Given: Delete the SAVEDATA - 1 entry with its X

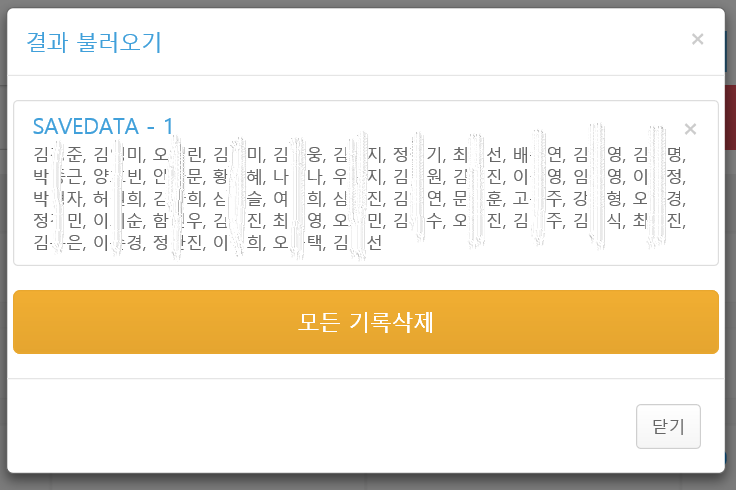Looking at the screenshot, I should pos(690,129).
